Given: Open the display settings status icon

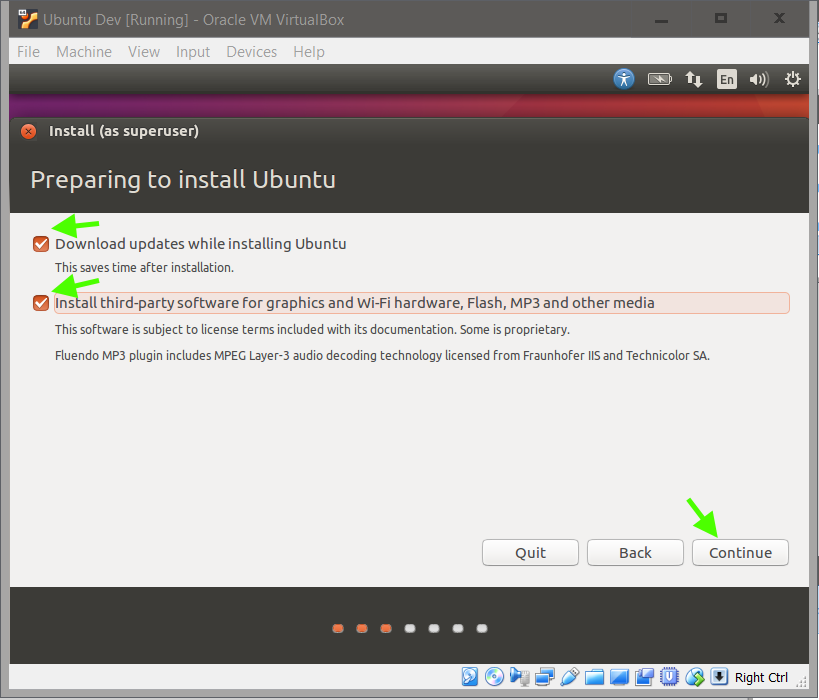Looking at the screenshot, I should [x=619, y=677].
